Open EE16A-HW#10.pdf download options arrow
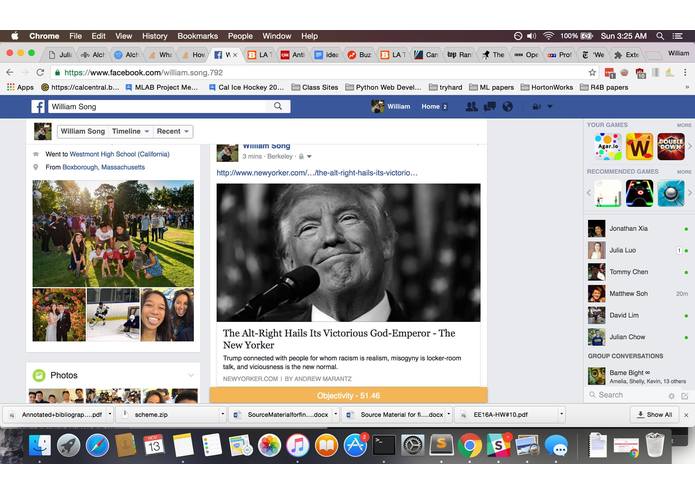Screen dimensions: 695x494 coord(561,414)
